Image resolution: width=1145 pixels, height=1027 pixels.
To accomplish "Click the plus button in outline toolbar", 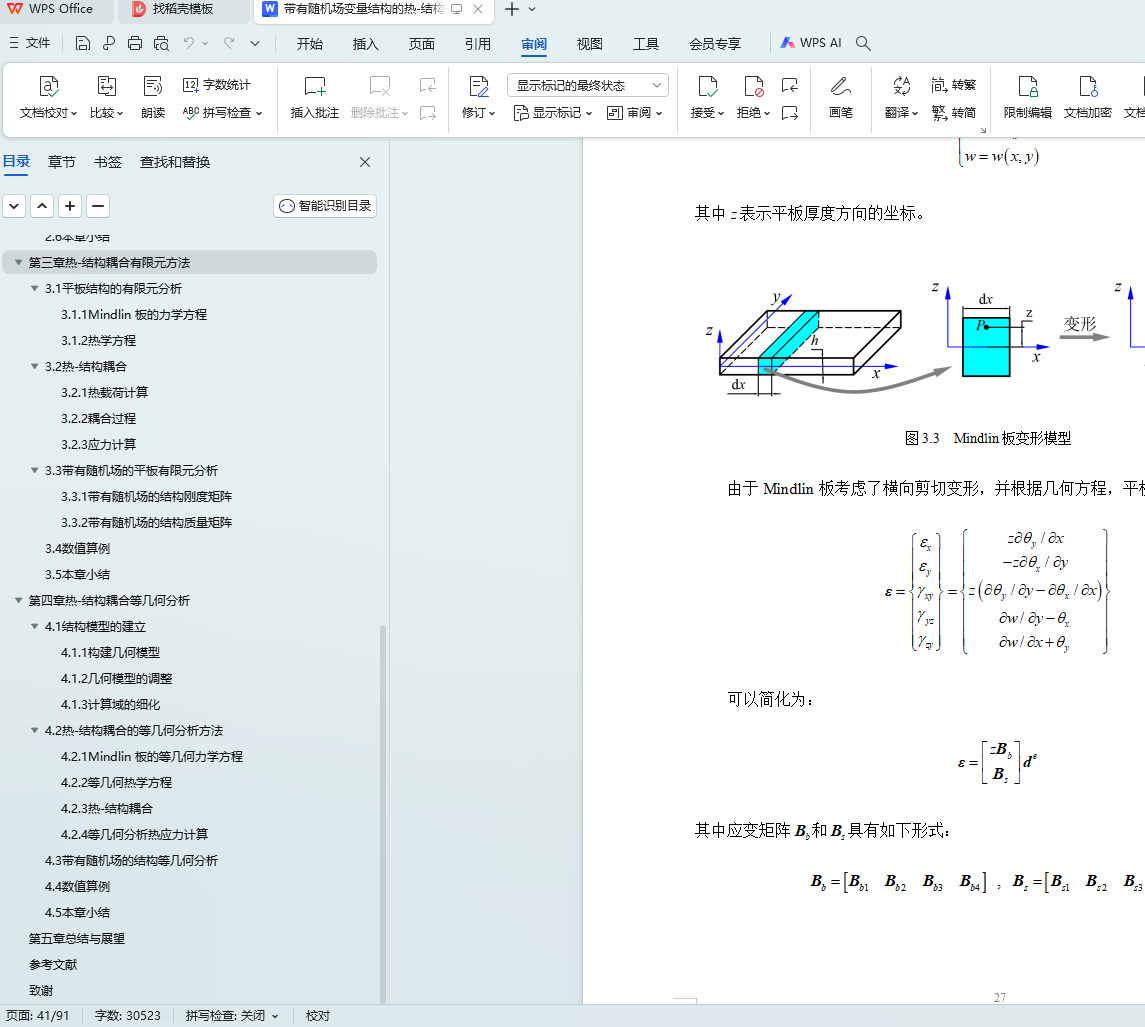I will (x=70, y=206).
